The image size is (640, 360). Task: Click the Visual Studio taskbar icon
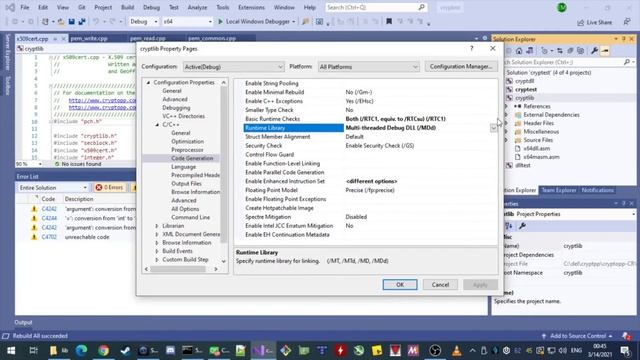tap(263, 350)
